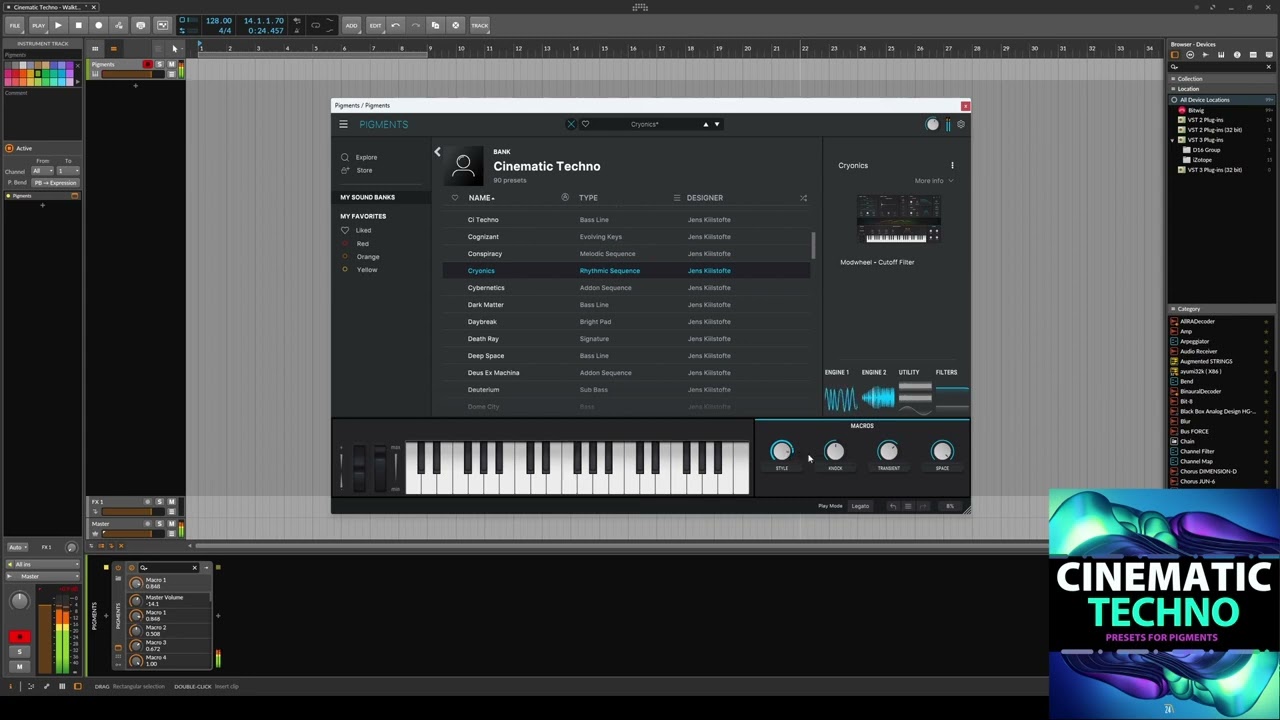Open the Pigments edit history list

tap(908, 506)
